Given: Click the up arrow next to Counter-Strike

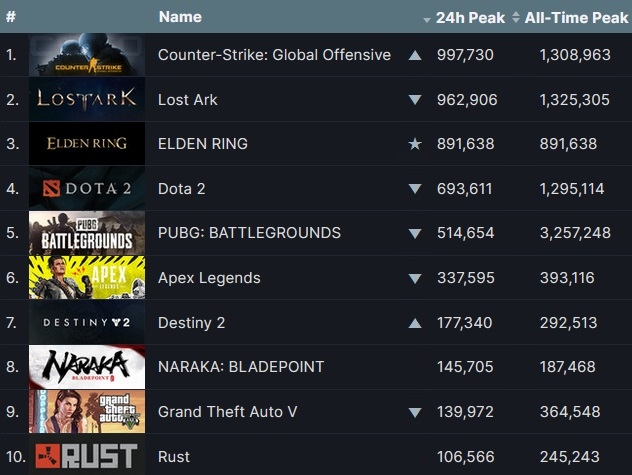Looking at the screenshot, I should [415, 55].
